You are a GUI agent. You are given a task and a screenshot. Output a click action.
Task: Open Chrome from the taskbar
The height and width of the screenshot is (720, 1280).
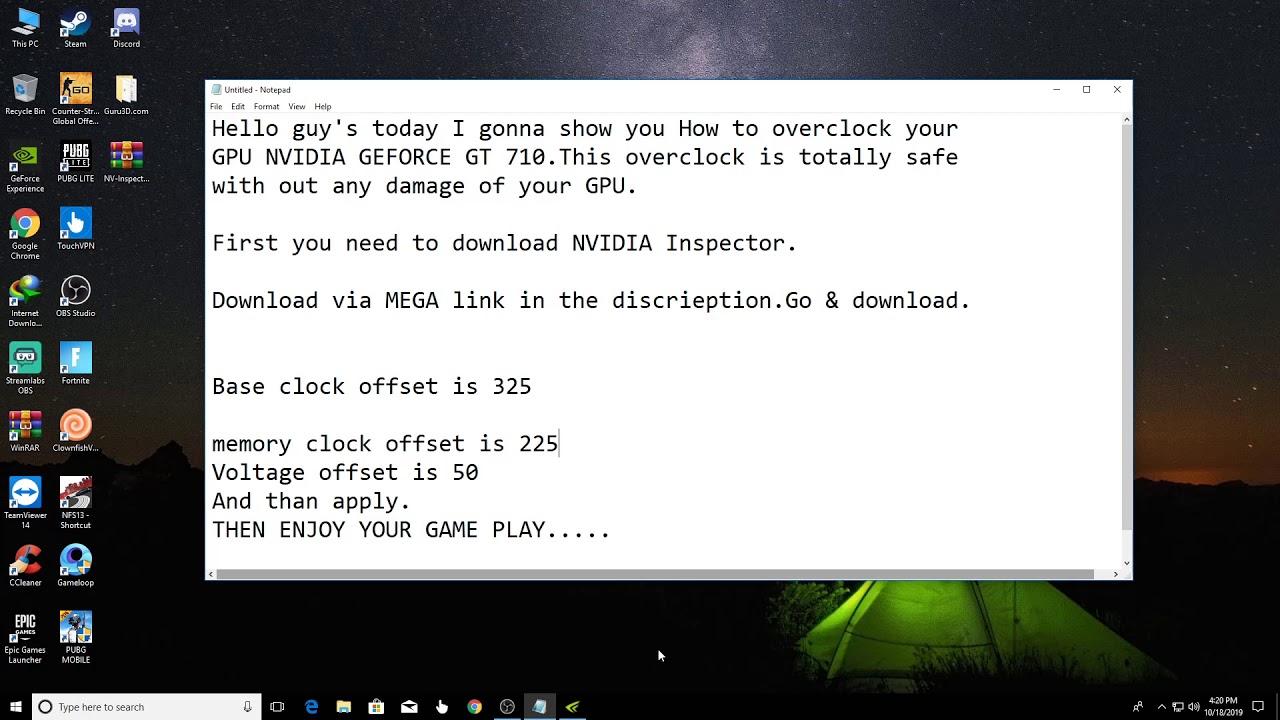[474, 707]
